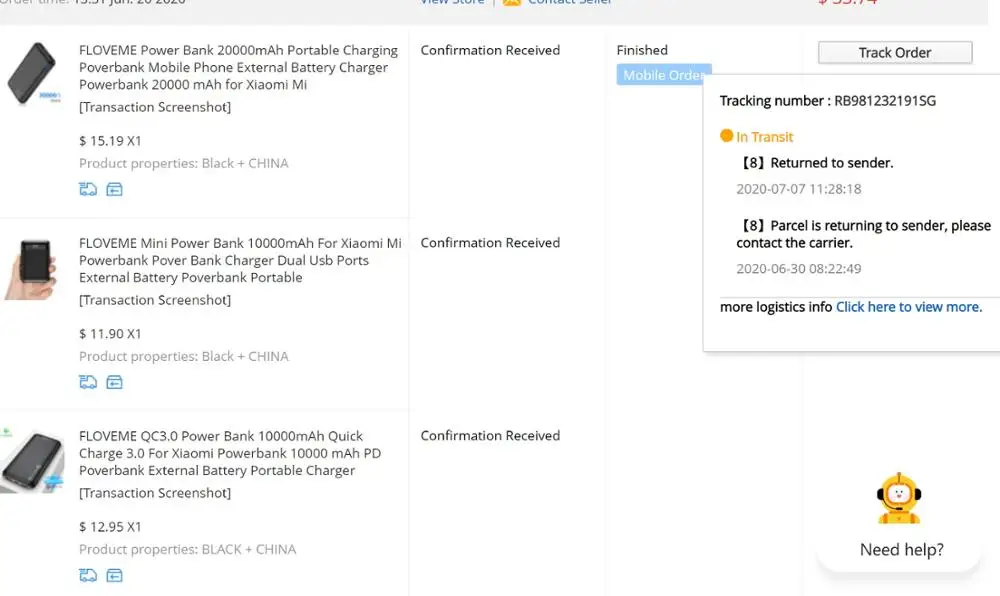
Task: Click the Finished order status text
Action: [x=642, y=50]
